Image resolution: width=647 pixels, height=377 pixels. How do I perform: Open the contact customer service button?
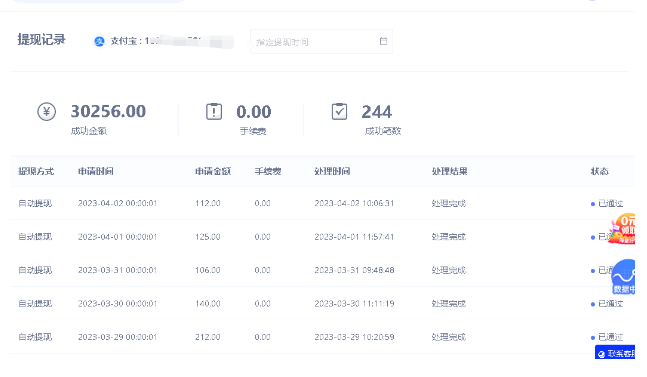(615, 353)
